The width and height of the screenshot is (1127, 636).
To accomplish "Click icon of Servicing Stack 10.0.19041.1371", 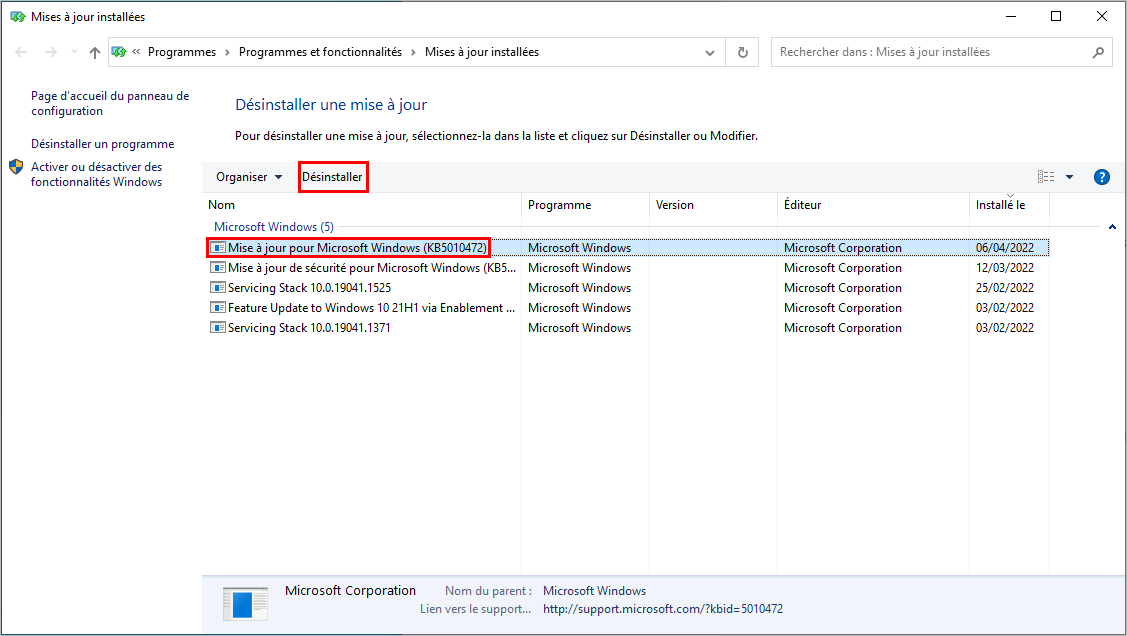I will (218, 328).
